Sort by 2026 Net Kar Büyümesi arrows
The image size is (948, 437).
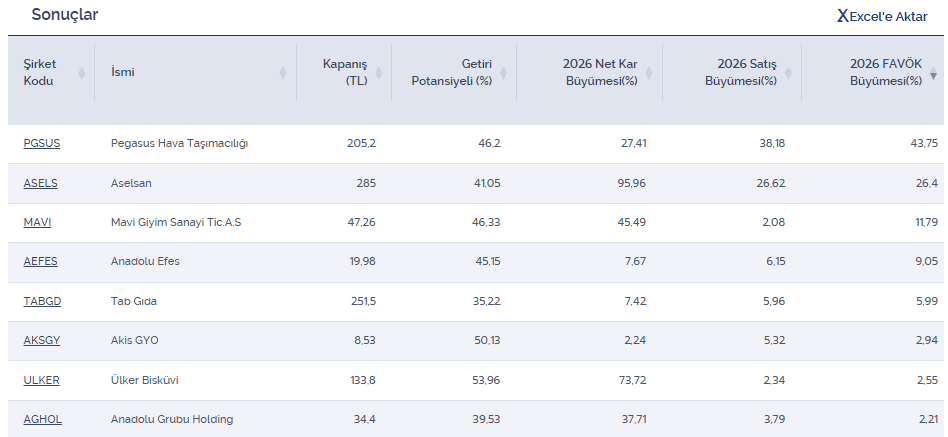[x=648, y=72]
